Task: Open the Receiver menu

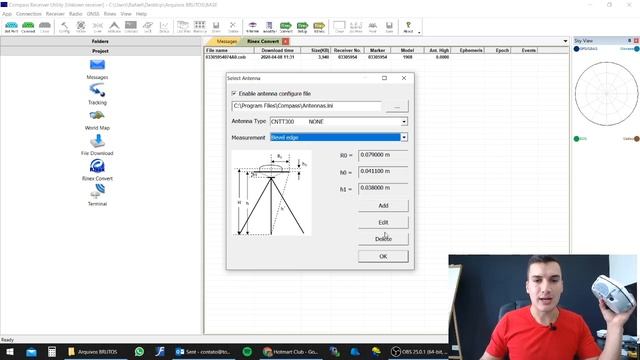Action: click(x=55, y=14)
